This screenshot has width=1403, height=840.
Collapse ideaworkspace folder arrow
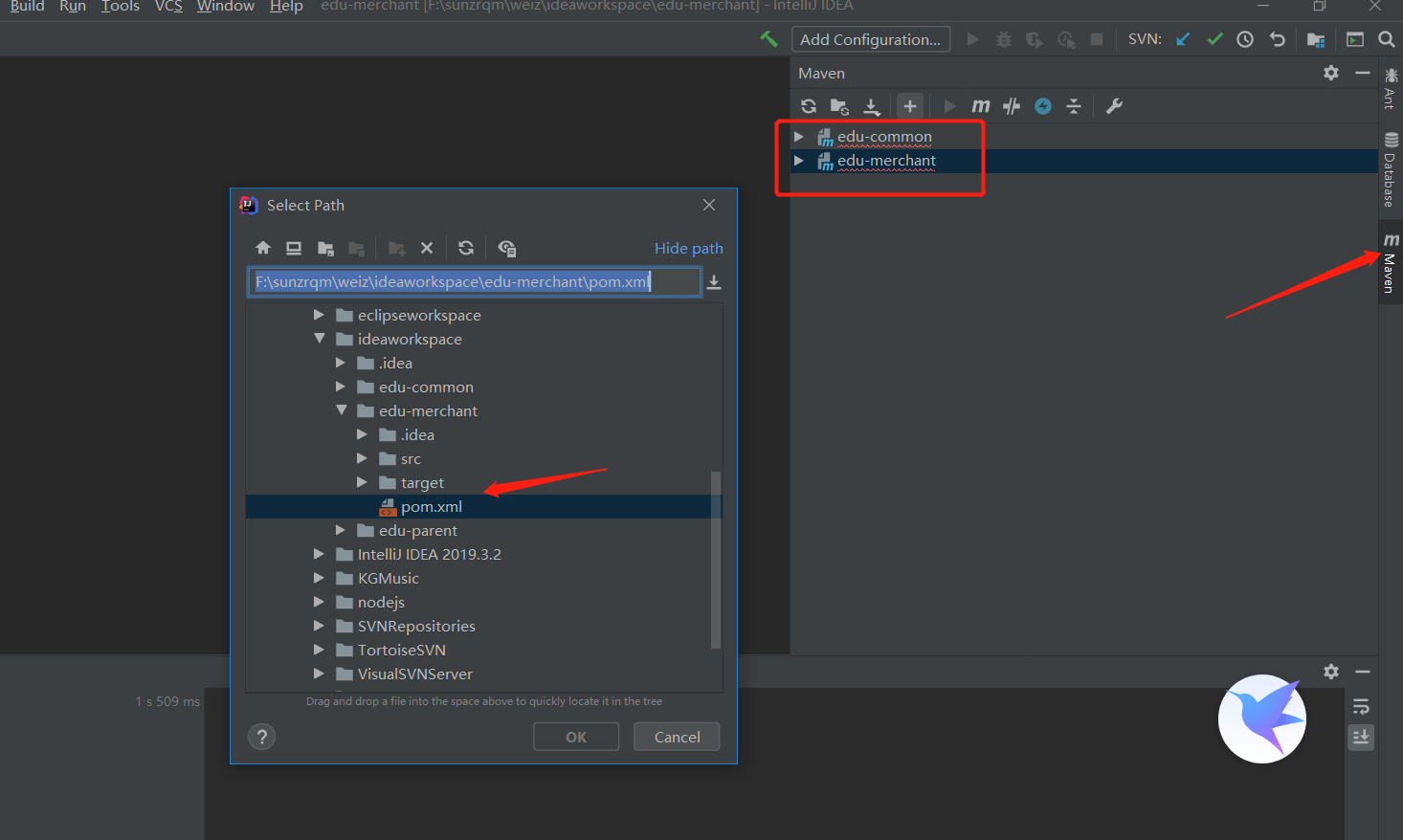pyautogui.click(x=319, y=339)
